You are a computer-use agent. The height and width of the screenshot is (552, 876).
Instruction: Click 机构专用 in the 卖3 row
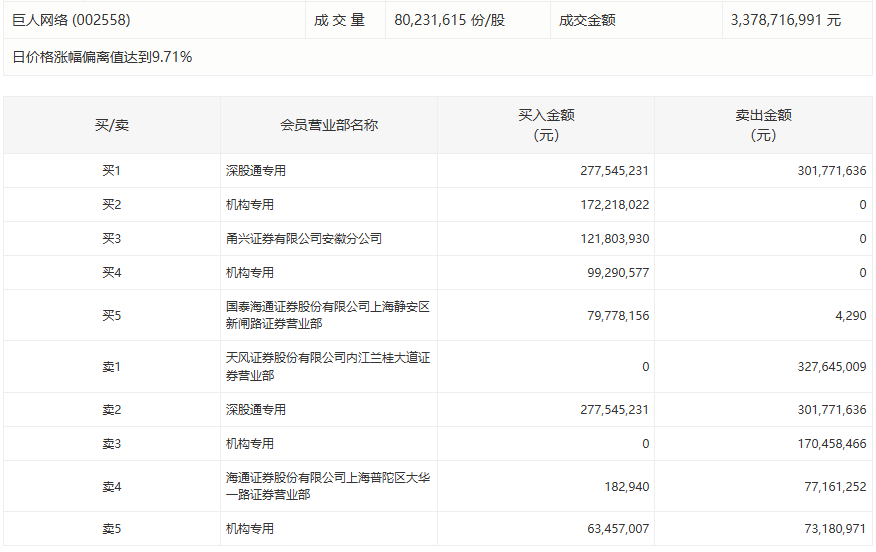(x=250, y=444)
